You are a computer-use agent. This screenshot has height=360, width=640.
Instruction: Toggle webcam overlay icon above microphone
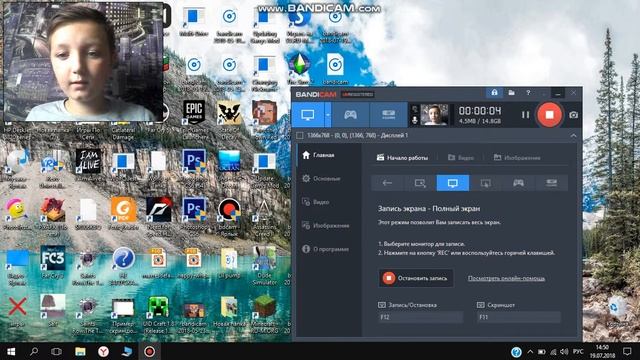[x=415, y=109]
